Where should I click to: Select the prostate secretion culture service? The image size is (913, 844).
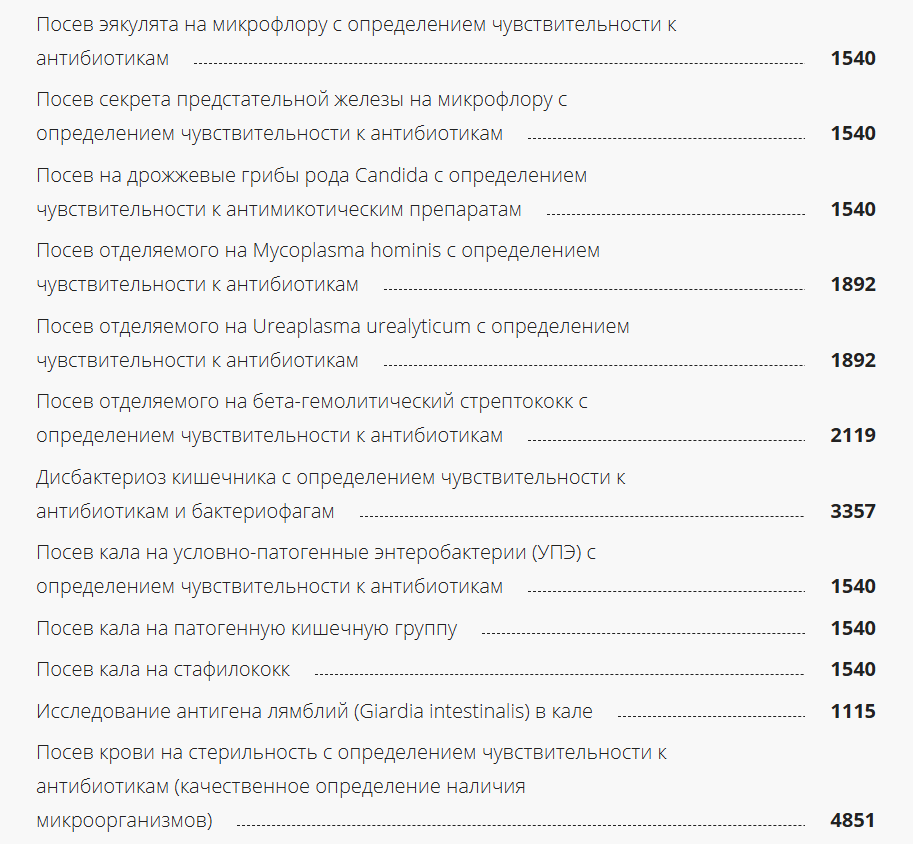point(302,100)
